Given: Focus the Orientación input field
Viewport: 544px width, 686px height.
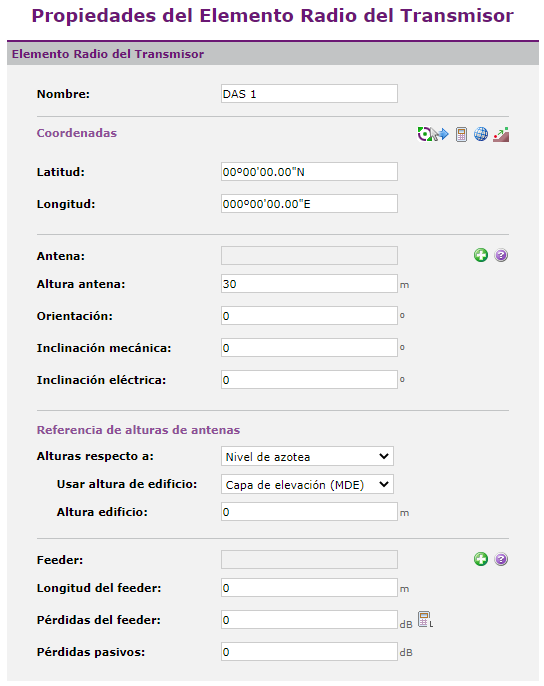Looking at the screenshot, I should 309,315.
